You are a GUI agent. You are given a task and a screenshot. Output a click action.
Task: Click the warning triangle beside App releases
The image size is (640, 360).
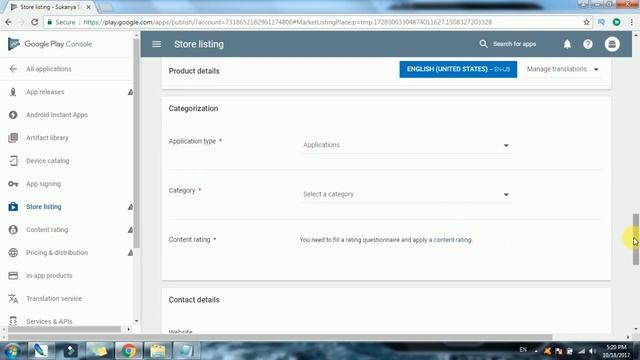click(130, 92)
